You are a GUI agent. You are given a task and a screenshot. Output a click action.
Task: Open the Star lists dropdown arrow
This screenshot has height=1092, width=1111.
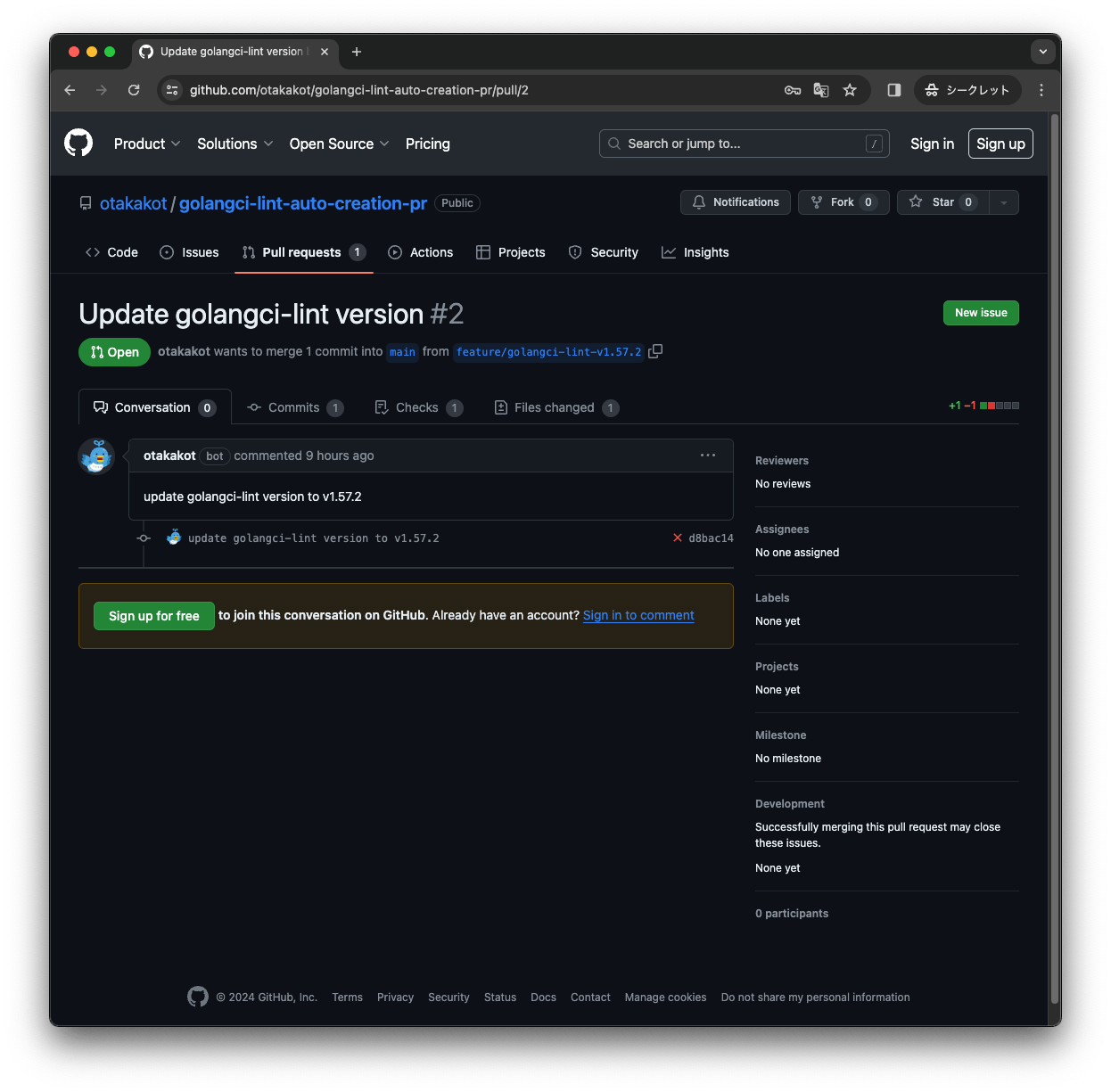click(x=1004, y=202)
